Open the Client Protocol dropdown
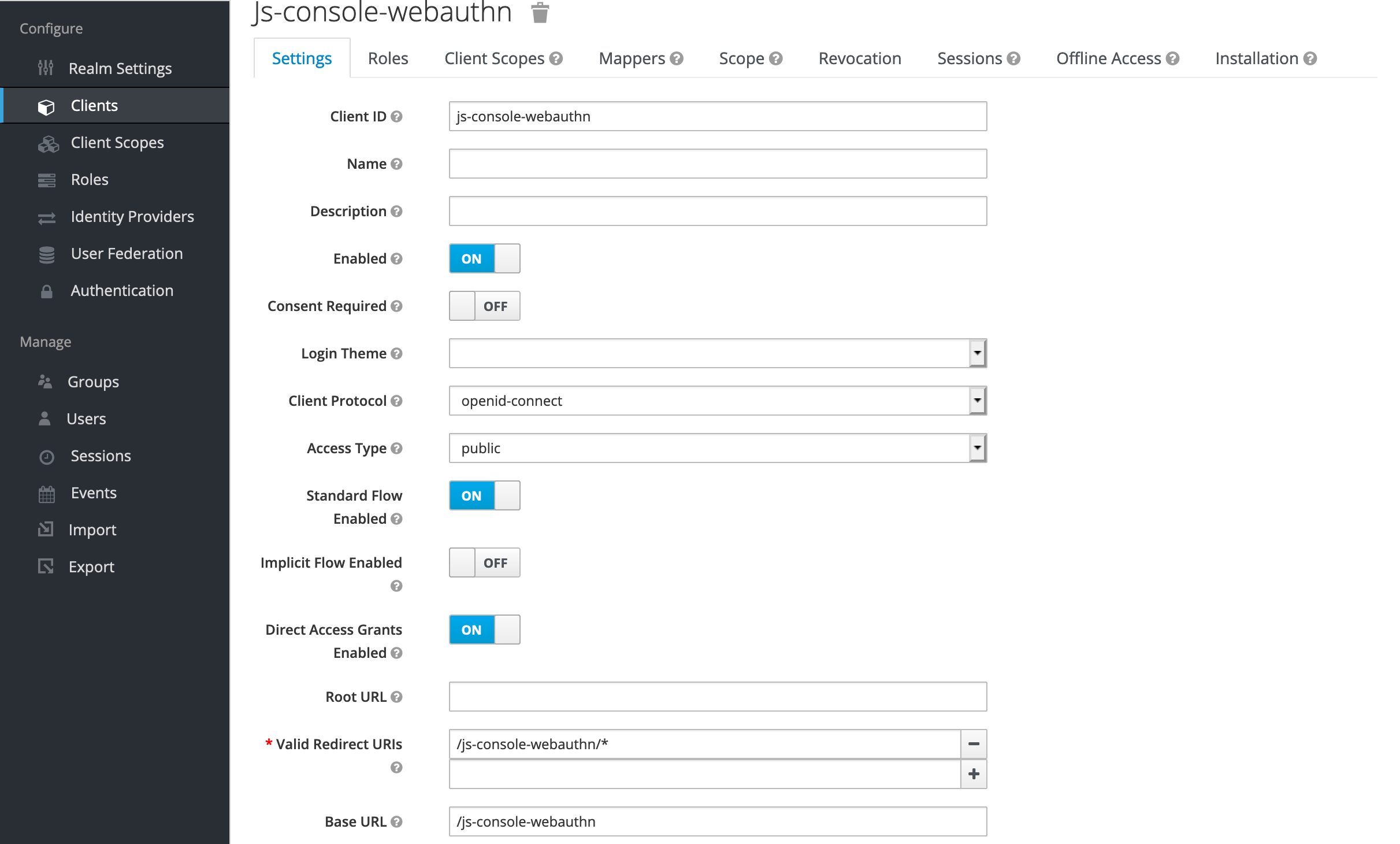Viewport: 1400px width, 844px height. (976, 400)
